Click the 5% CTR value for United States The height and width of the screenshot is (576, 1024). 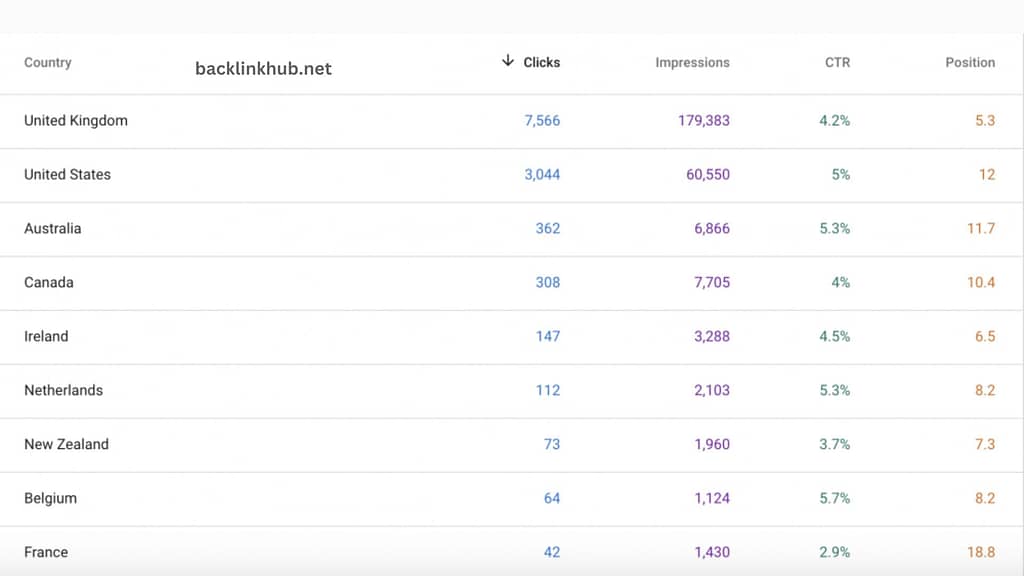[x=842, y=174]
